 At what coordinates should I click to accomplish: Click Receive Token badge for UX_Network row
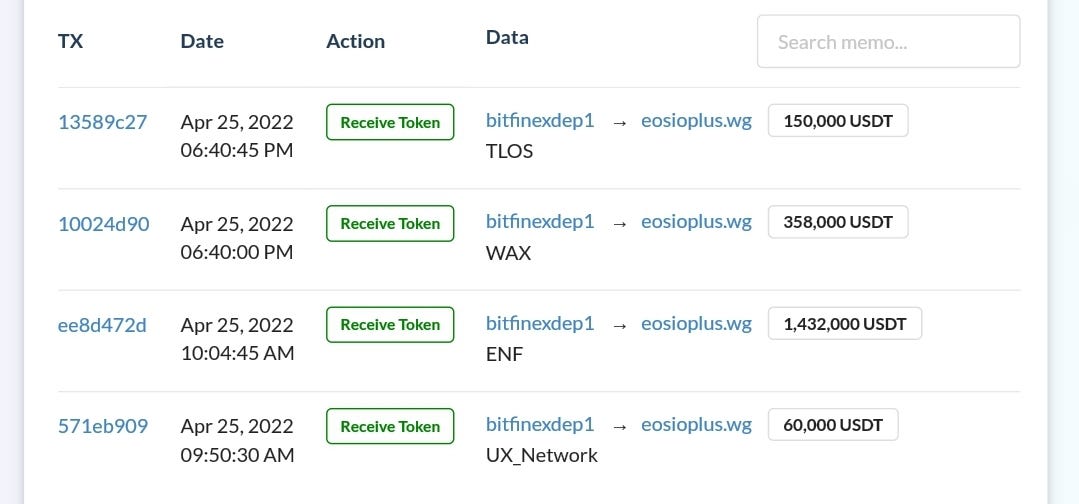[390, 426]
